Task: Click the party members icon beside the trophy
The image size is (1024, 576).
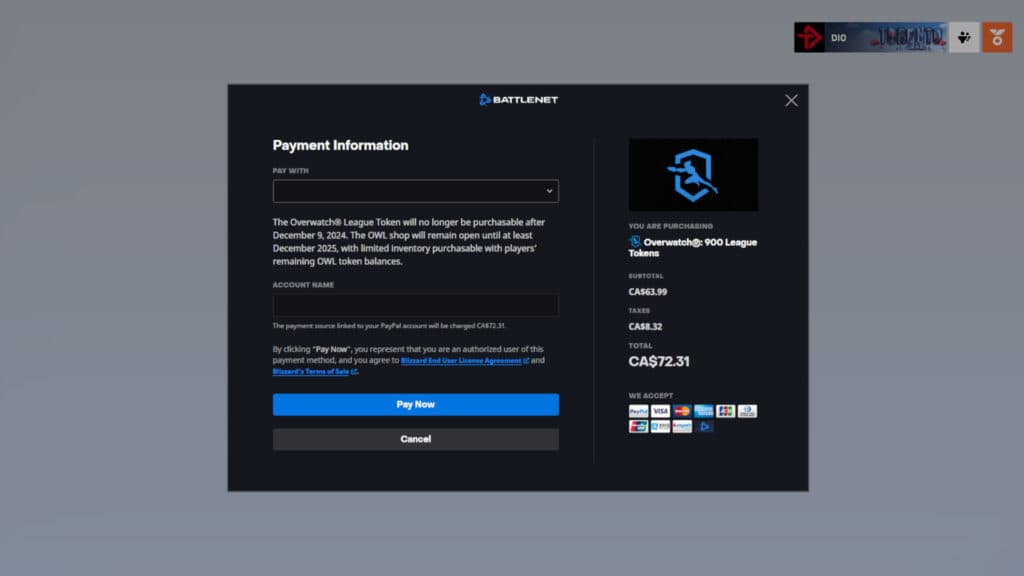Action: click(963, 37)
